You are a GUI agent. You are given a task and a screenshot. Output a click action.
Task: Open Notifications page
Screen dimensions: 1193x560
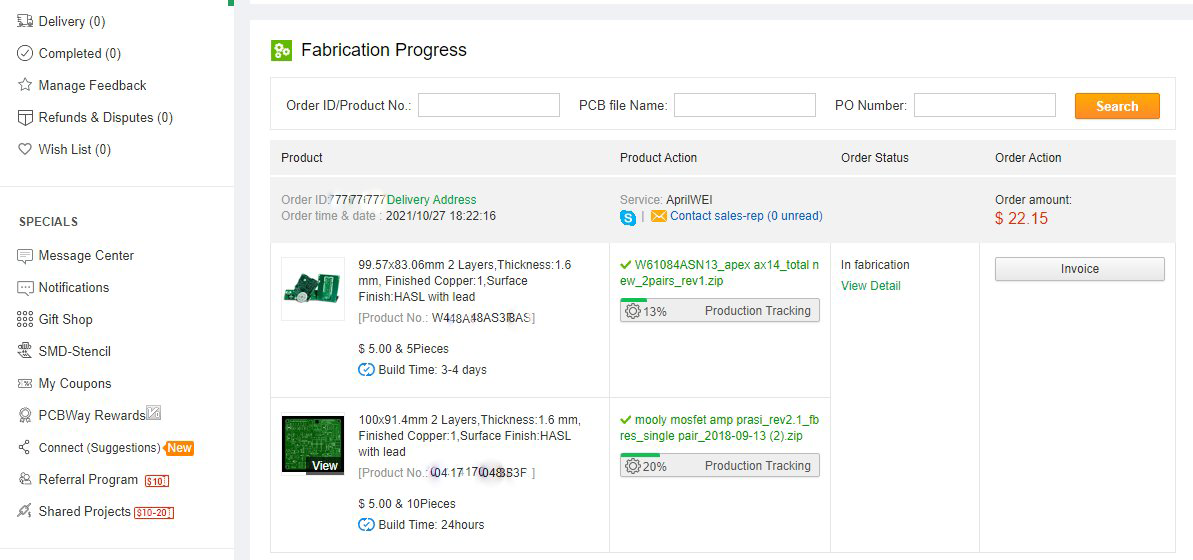(x=74, y=288)
